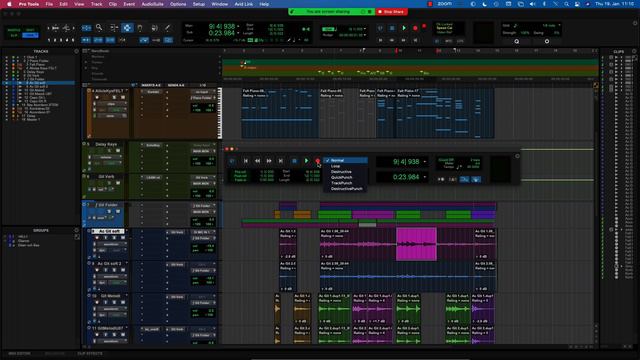
Task: Click the Delay Keys track name
Action: (106, 144)
